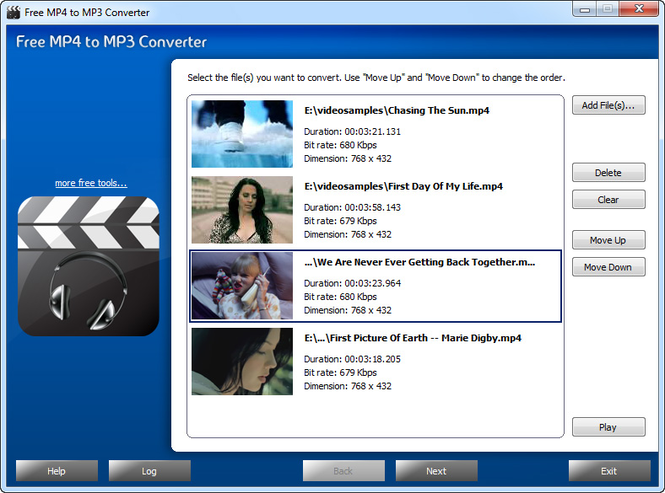The image size is (665, 493).
Task: Click 'Bit rate: 680 Kbps' of Chasing The Sun
Action: tap(340, 145)
